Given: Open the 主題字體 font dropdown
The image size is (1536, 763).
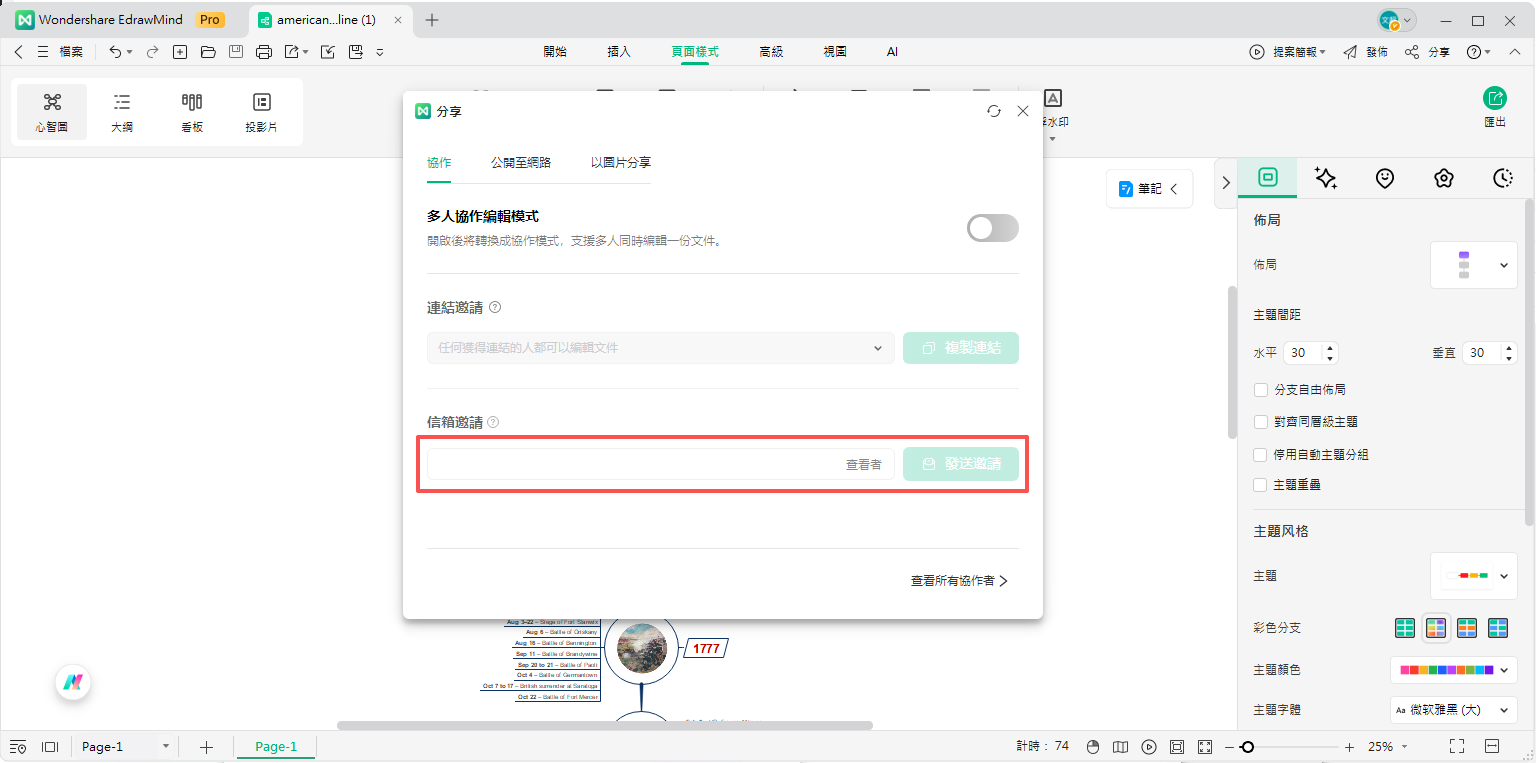Looking at the screenshot, I should tap(1453, 710).
